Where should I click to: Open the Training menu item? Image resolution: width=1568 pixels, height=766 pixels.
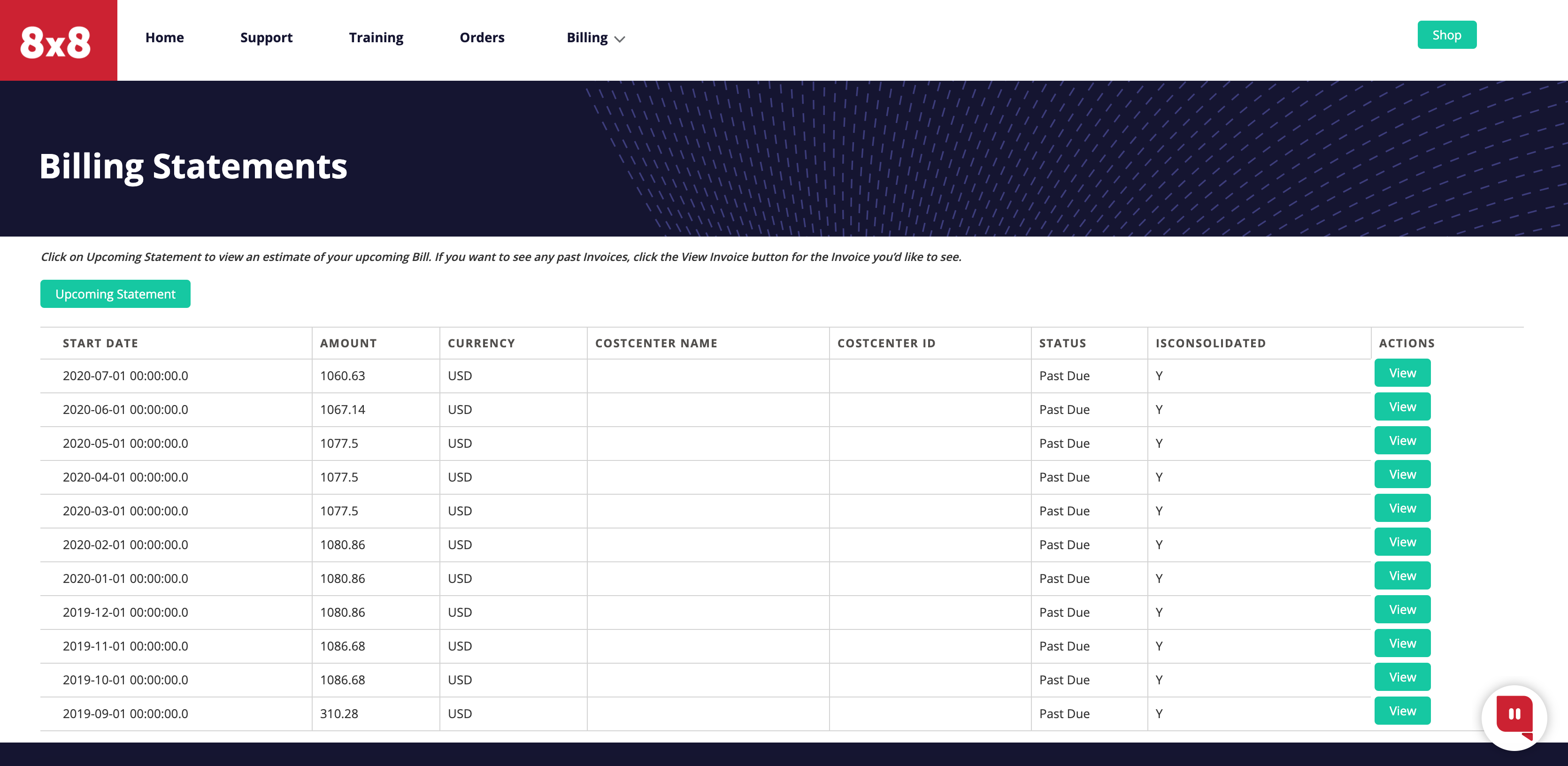coord(376,38)
